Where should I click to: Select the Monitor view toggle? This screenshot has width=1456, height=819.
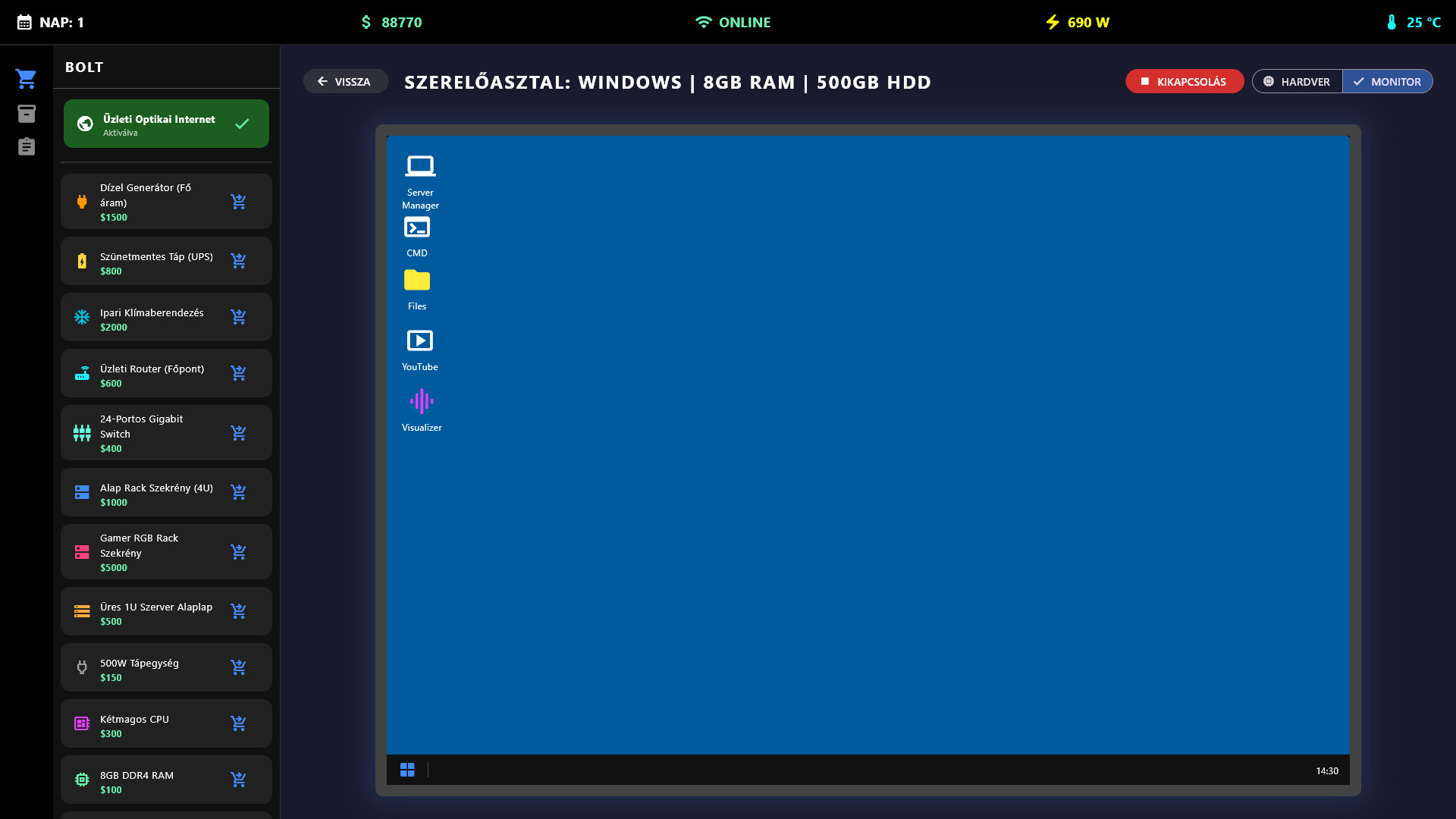click(1387, 82)
